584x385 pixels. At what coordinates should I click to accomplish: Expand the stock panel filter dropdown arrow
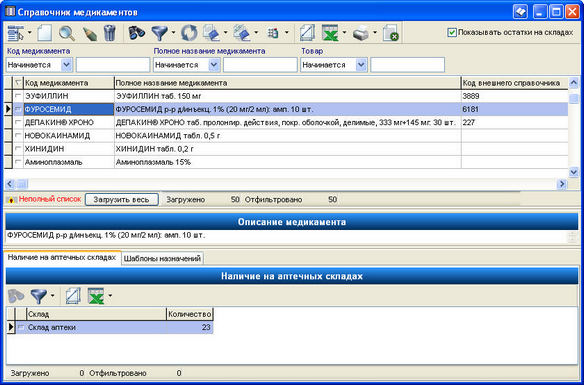coord(53,296)
